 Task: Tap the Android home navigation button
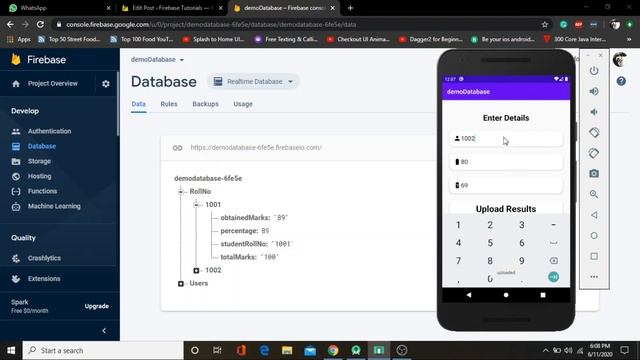tap(506, 295)
